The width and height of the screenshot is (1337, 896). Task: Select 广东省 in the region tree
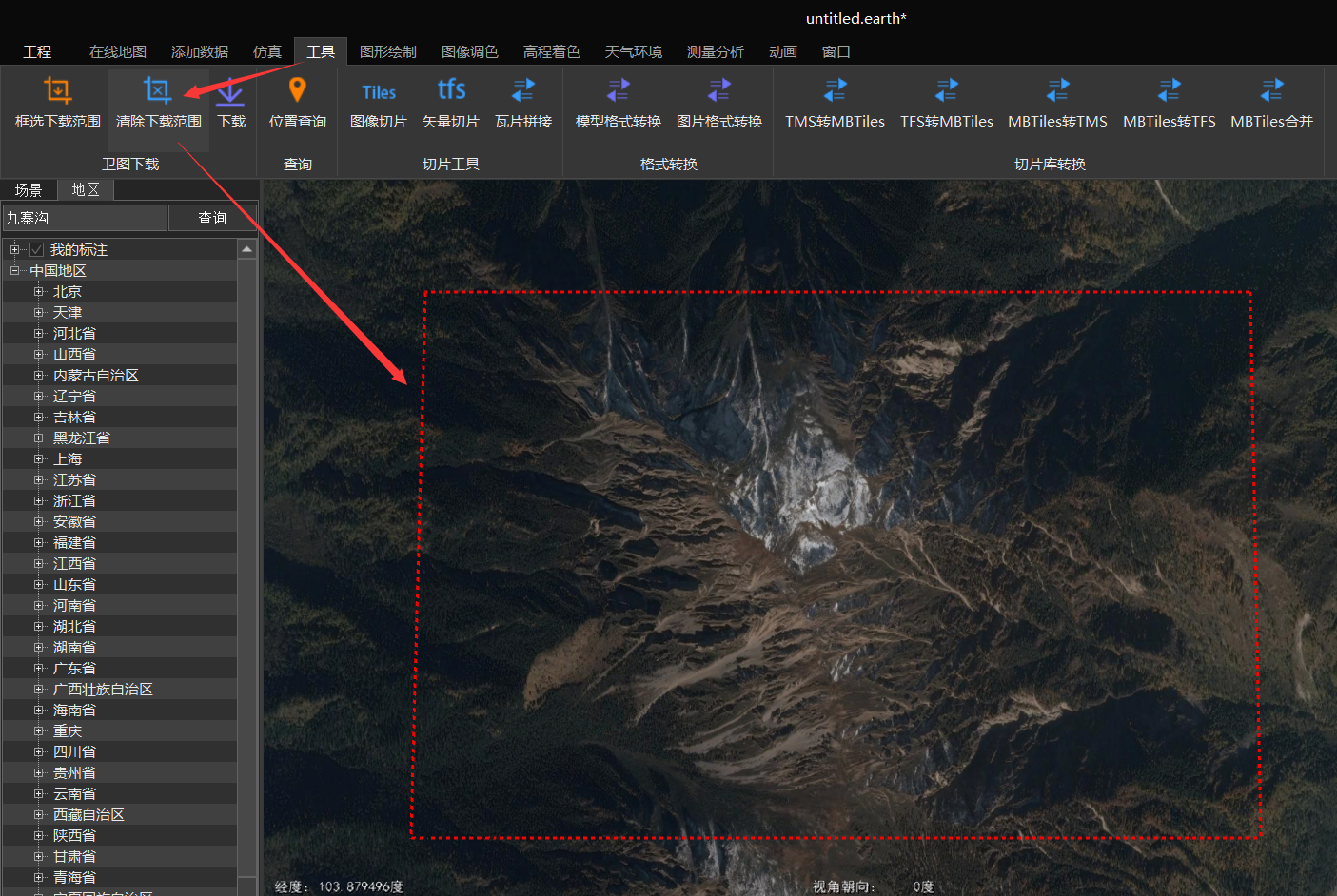point(74,669)
